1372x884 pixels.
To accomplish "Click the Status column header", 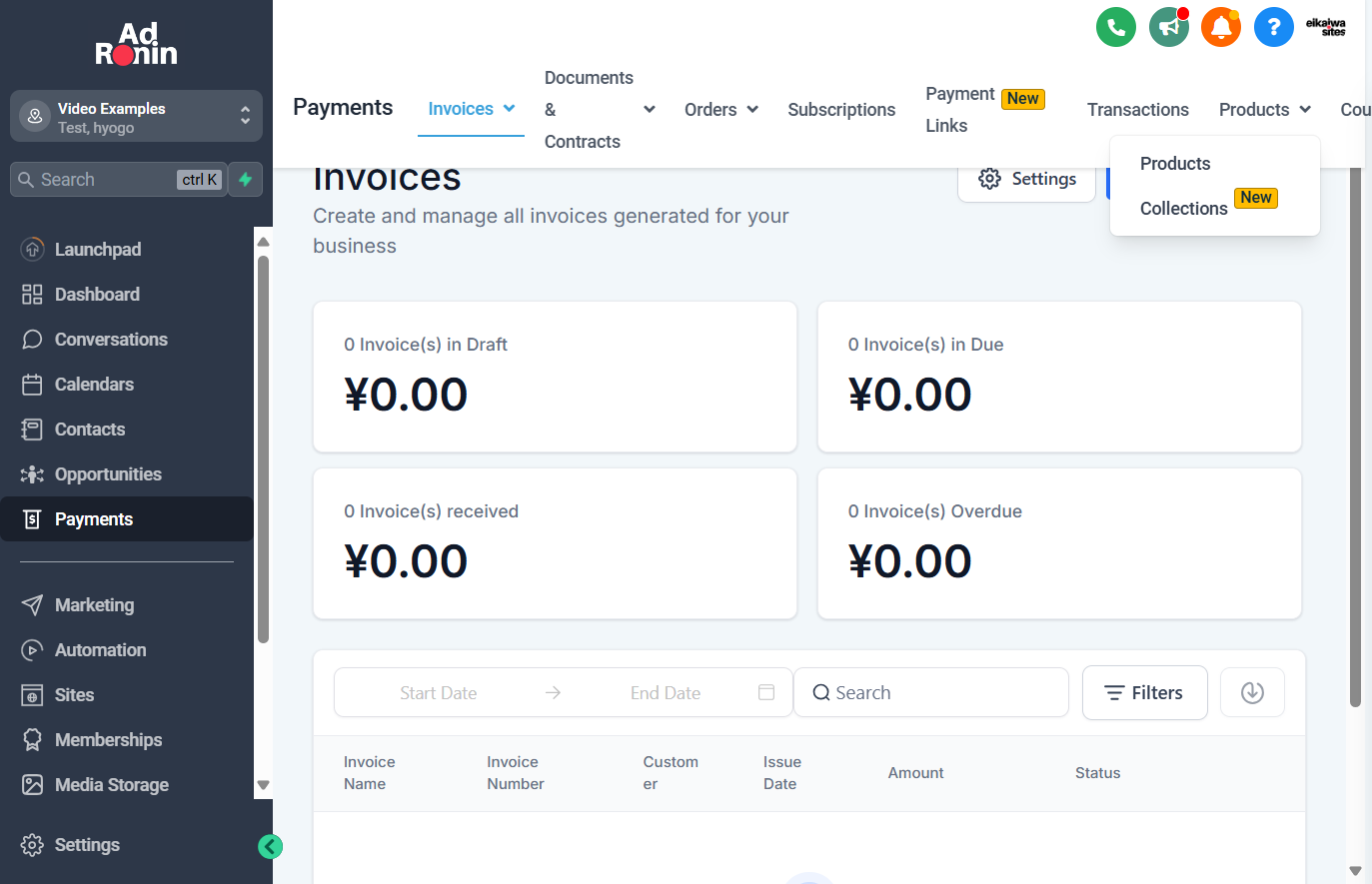I will coord(1097,773).
